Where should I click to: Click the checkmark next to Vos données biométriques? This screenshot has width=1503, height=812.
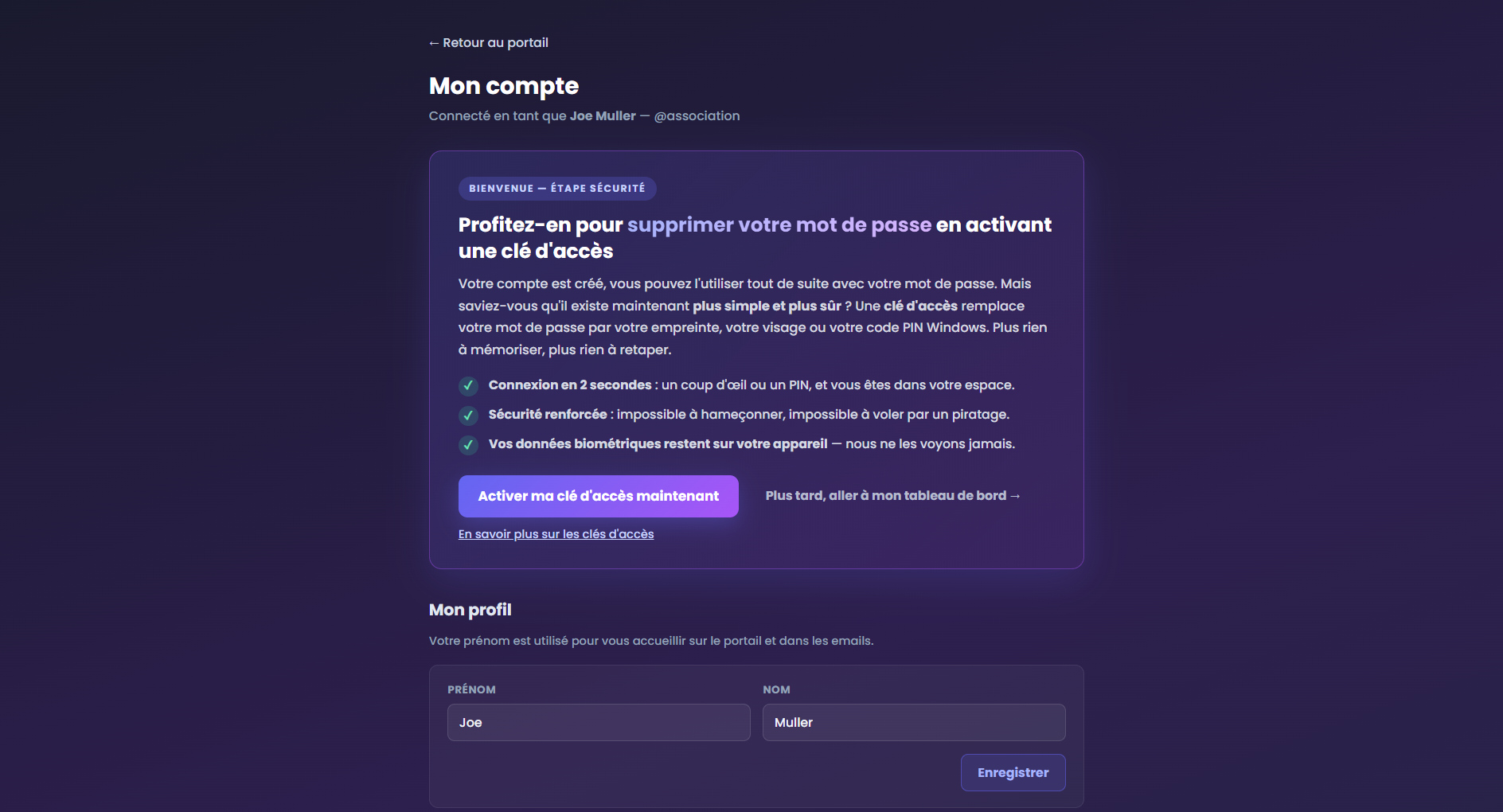point(468,445)
